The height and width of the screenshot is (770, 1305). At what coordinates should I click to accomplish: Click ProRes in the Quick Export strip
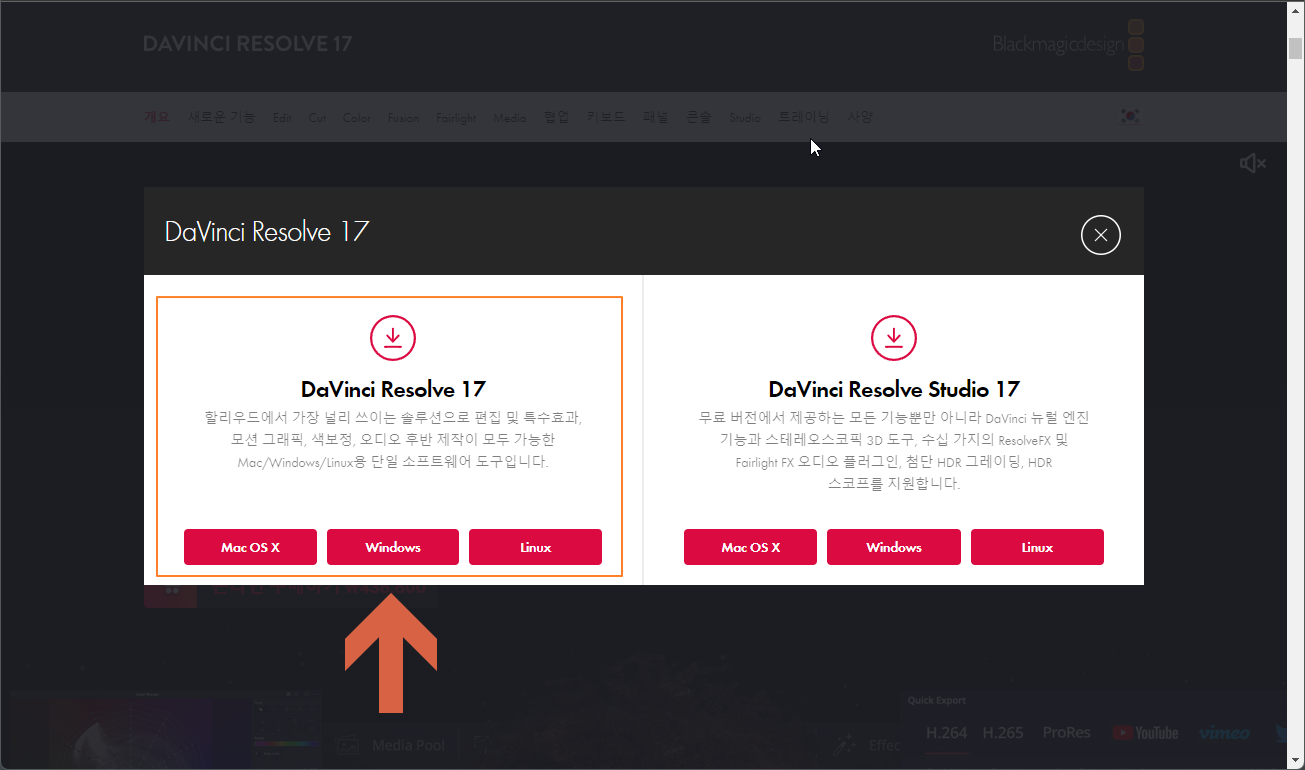click(x=1067, y=733)
